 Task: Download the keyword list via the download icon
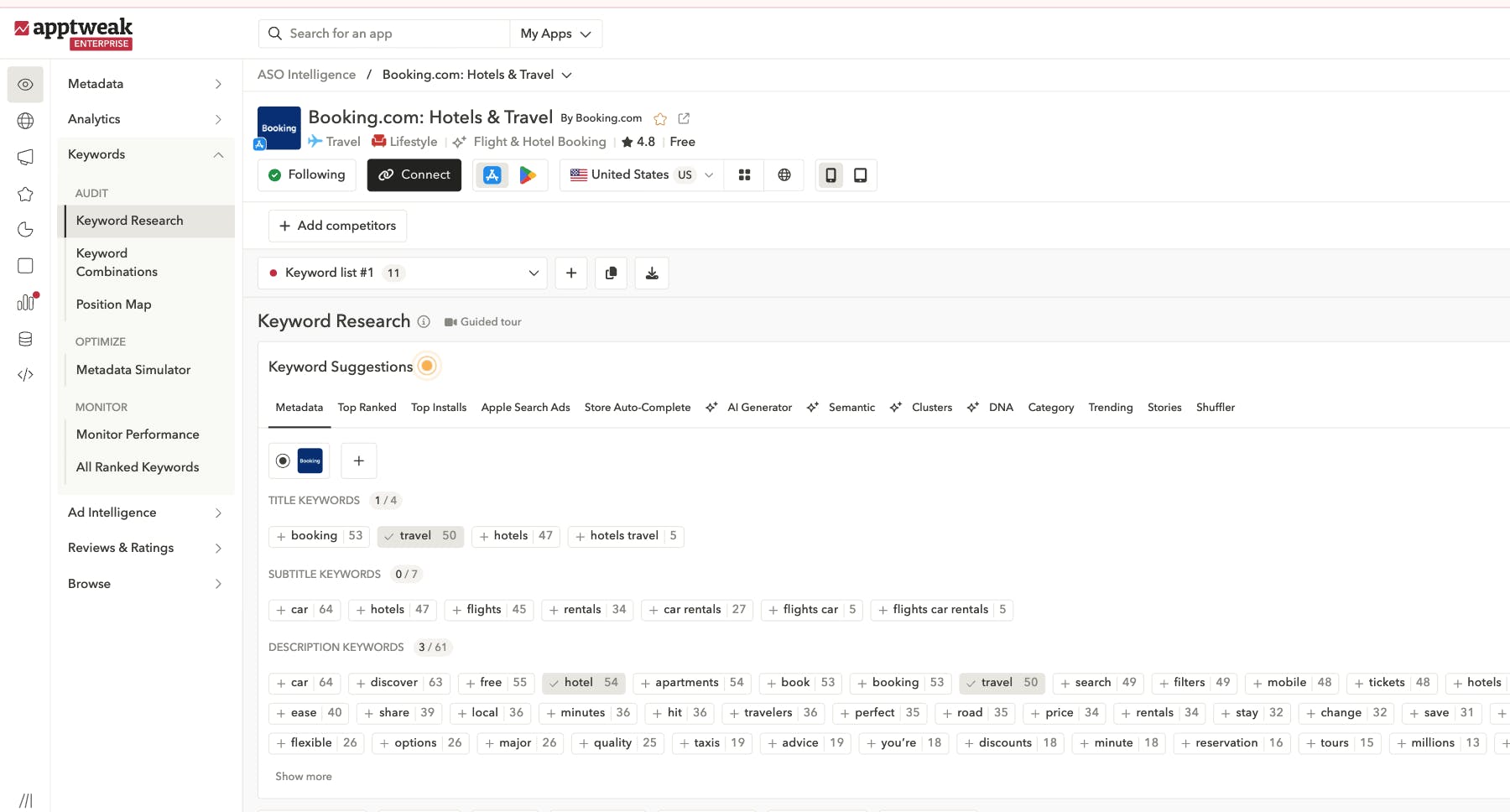[x=651, y=273]
